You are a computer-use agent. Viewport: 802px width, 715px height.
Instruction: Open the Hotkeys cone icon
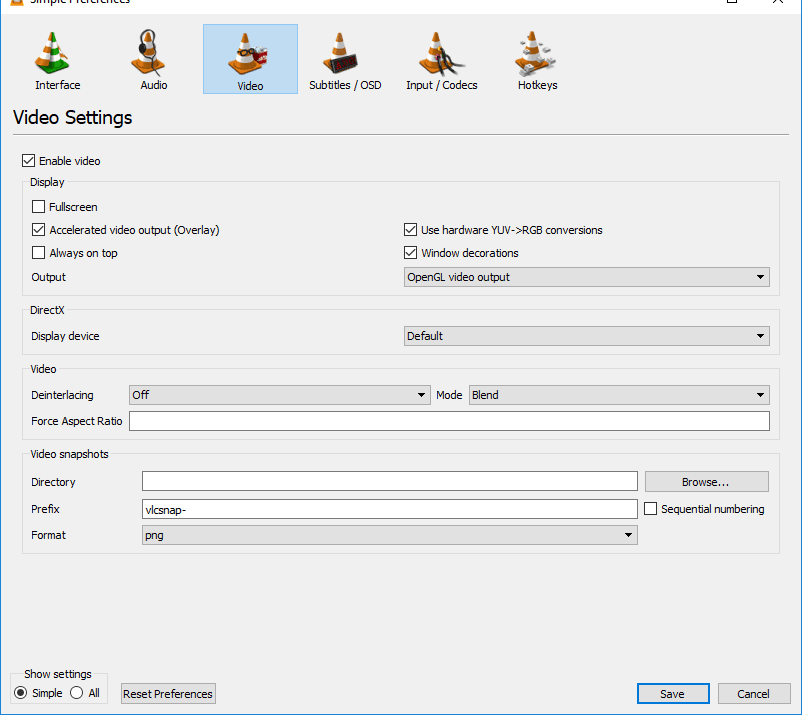535,53
